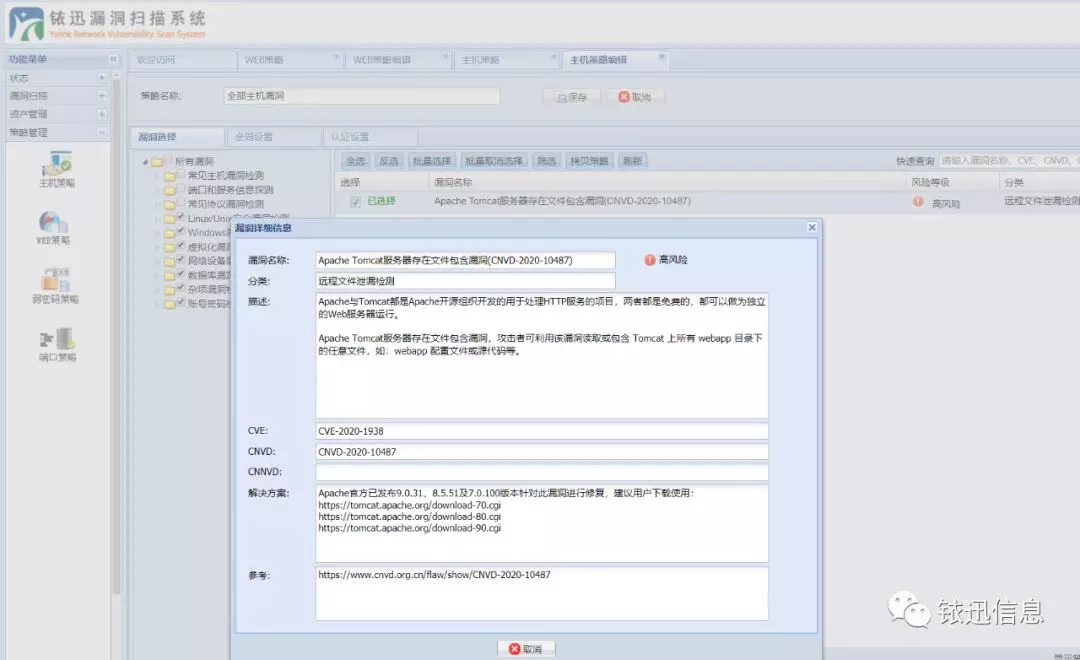Click the empty CNNVD field
The width and height of the screenshot is (1080, 660).
(541, 472)
